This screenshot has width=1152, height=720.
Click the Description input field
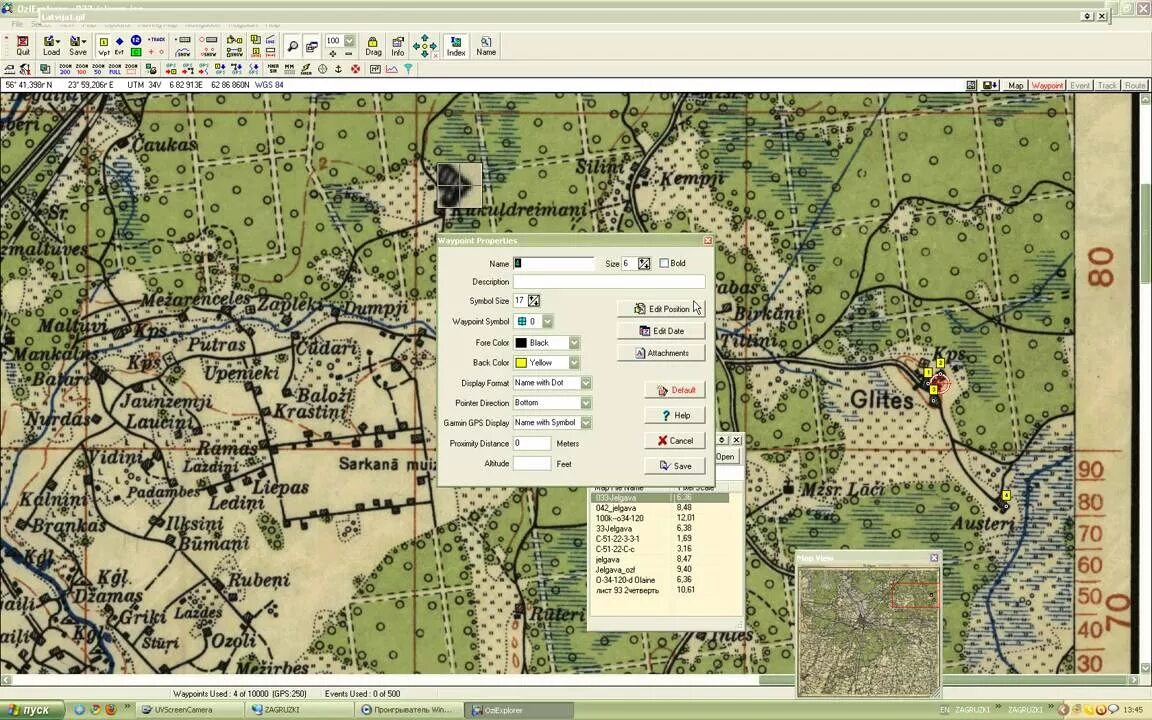click(x=609, y=282)
